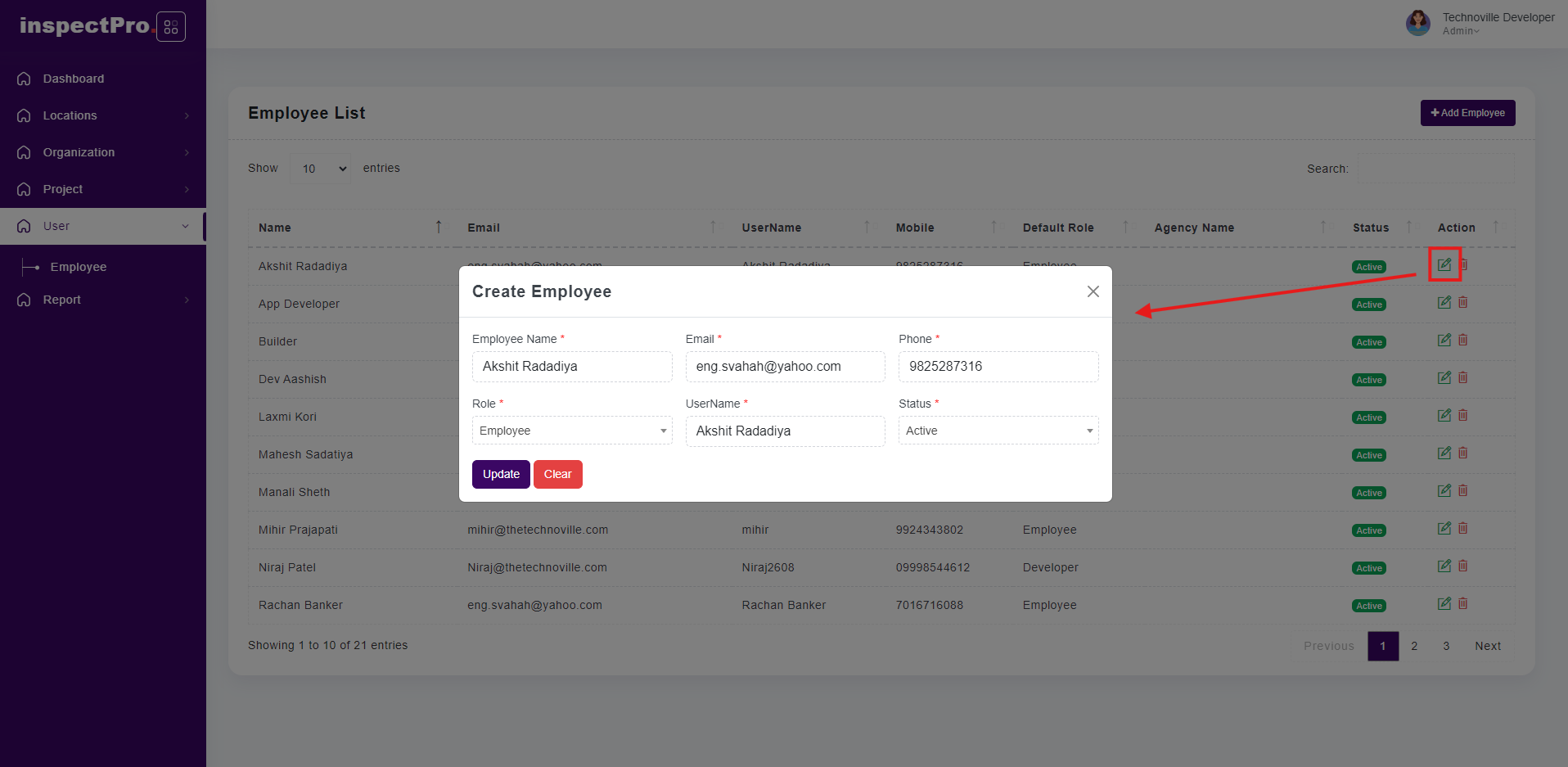The height and width of the screenshot is (767, 1568).
Task: Open Dashboard in the sidebar
Action: click(74, 79)
